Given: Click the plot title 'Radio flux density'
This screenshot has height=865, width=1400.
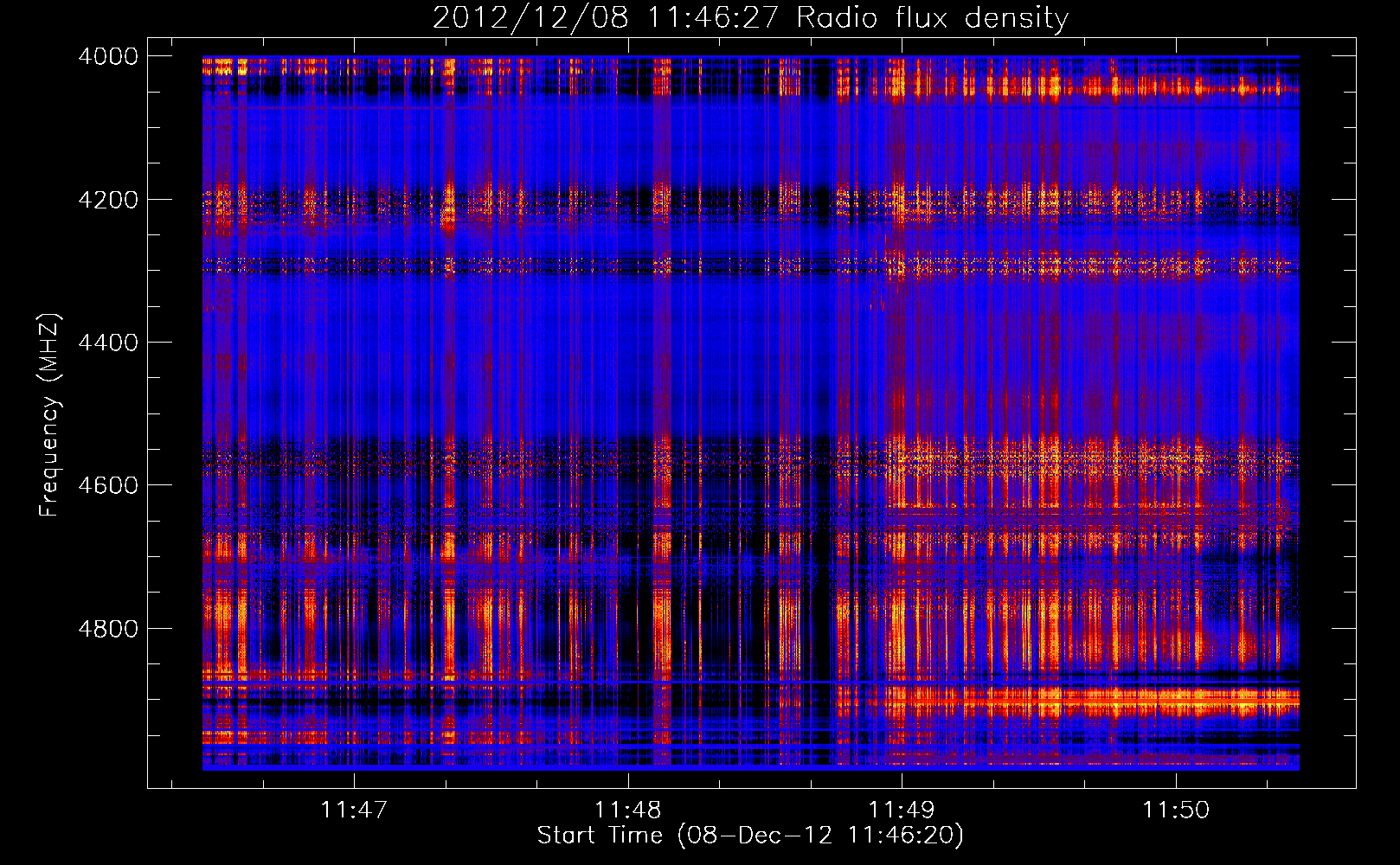Looking at the screenshot, I should pyautogui.click(x=932, y=18).
